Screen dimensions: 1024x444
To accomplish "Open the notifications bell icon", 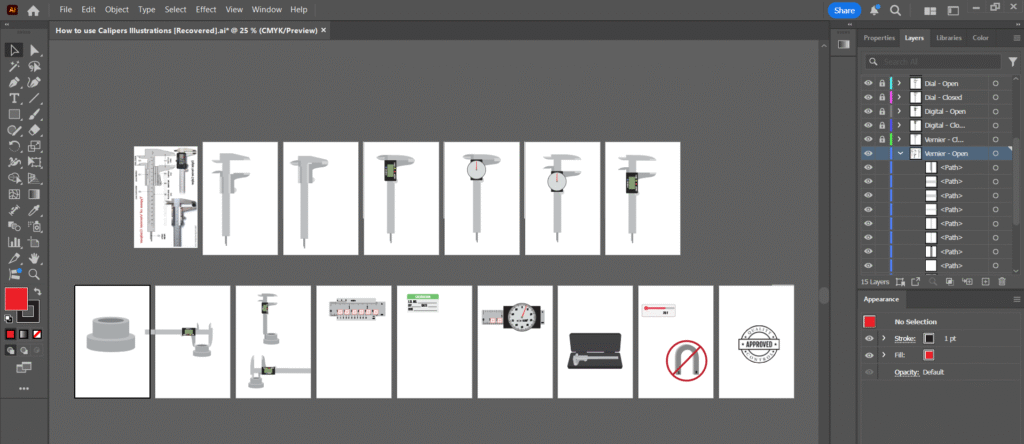I will coord(875,10).
